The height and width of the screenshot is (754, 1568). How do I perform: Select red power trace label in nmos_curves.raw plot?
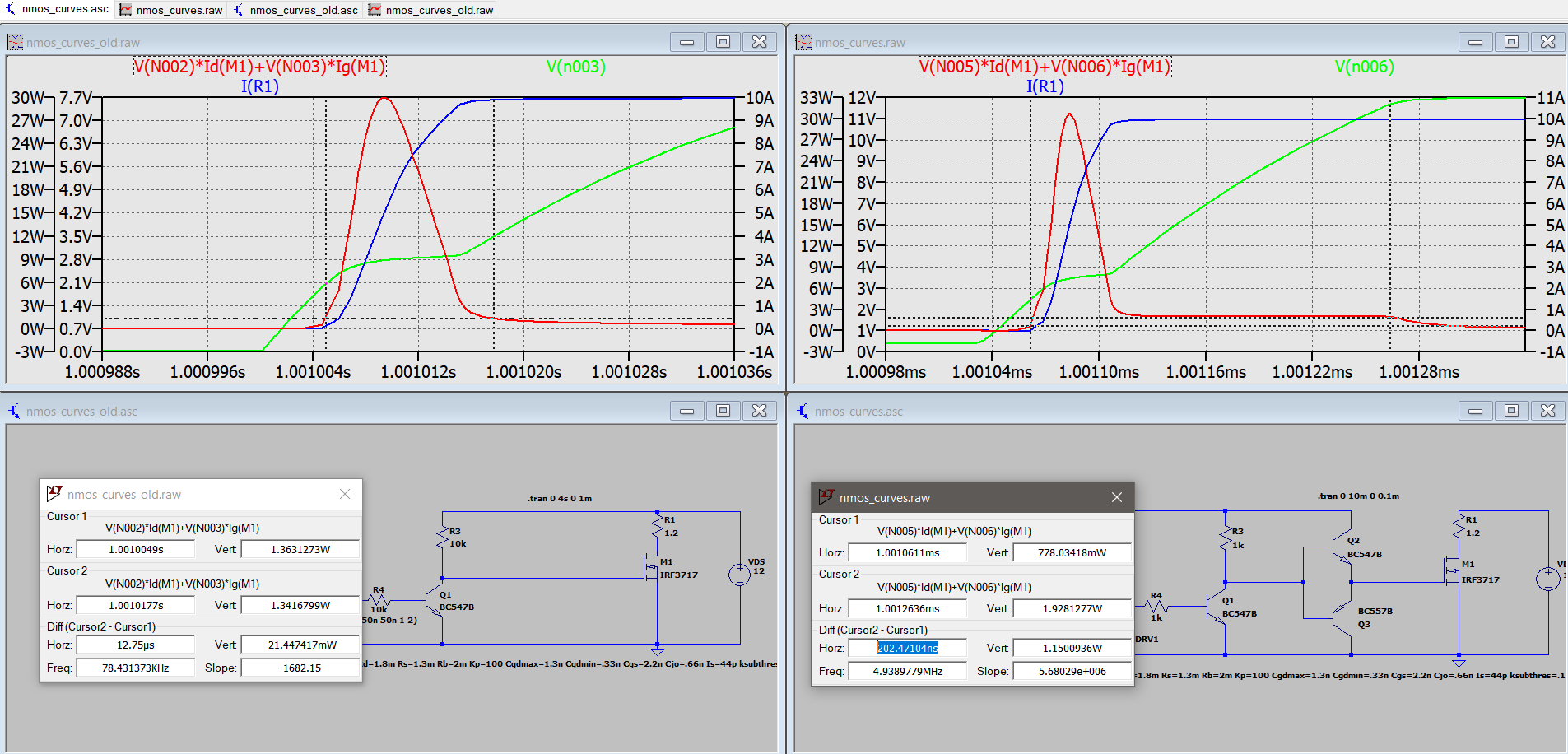pyautogui.click(x=1045, y=67)
